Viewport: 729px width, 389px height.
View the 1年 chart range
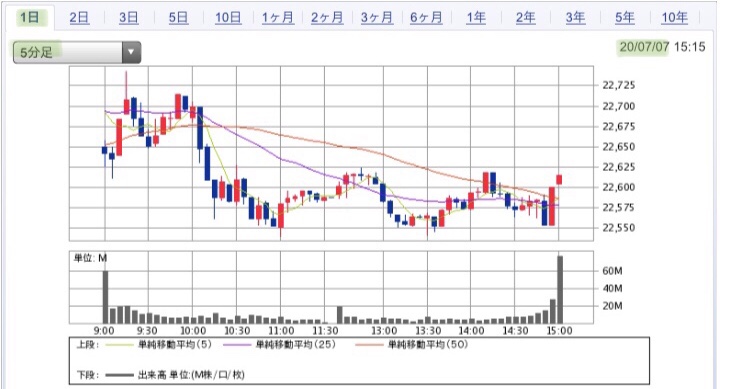[x=476, y=18]
